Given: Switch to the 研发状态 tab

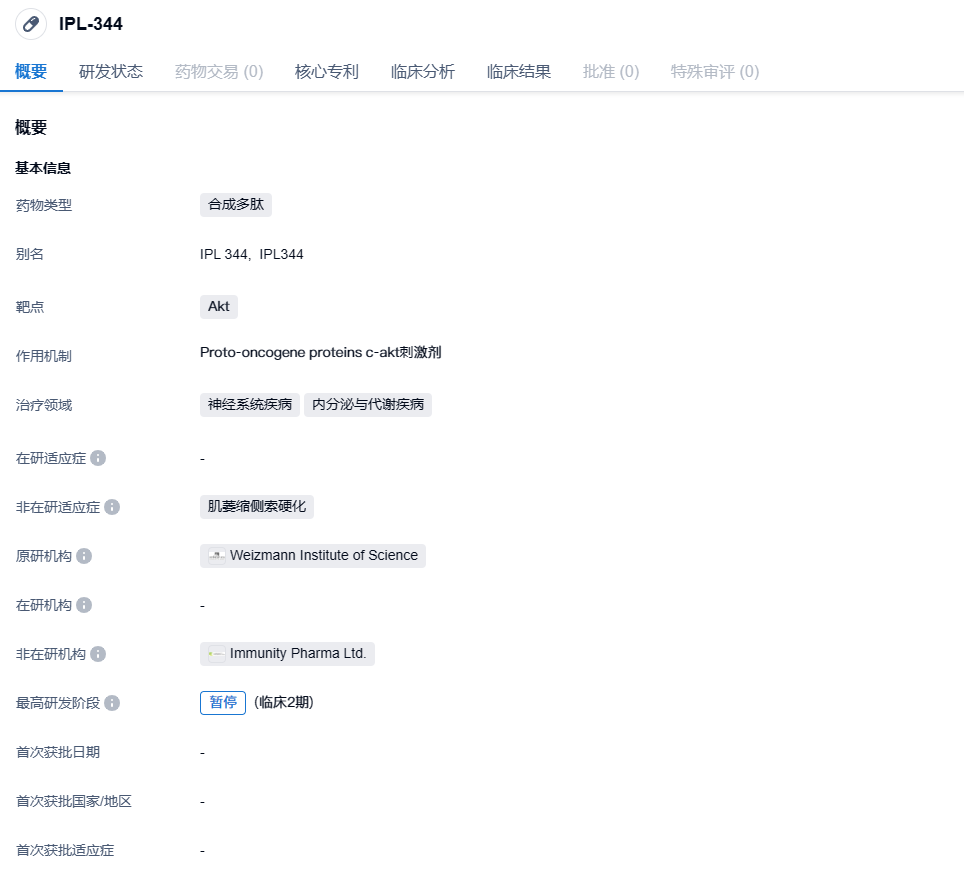Looking at the screenshot, I should click(x=111, y=72).
